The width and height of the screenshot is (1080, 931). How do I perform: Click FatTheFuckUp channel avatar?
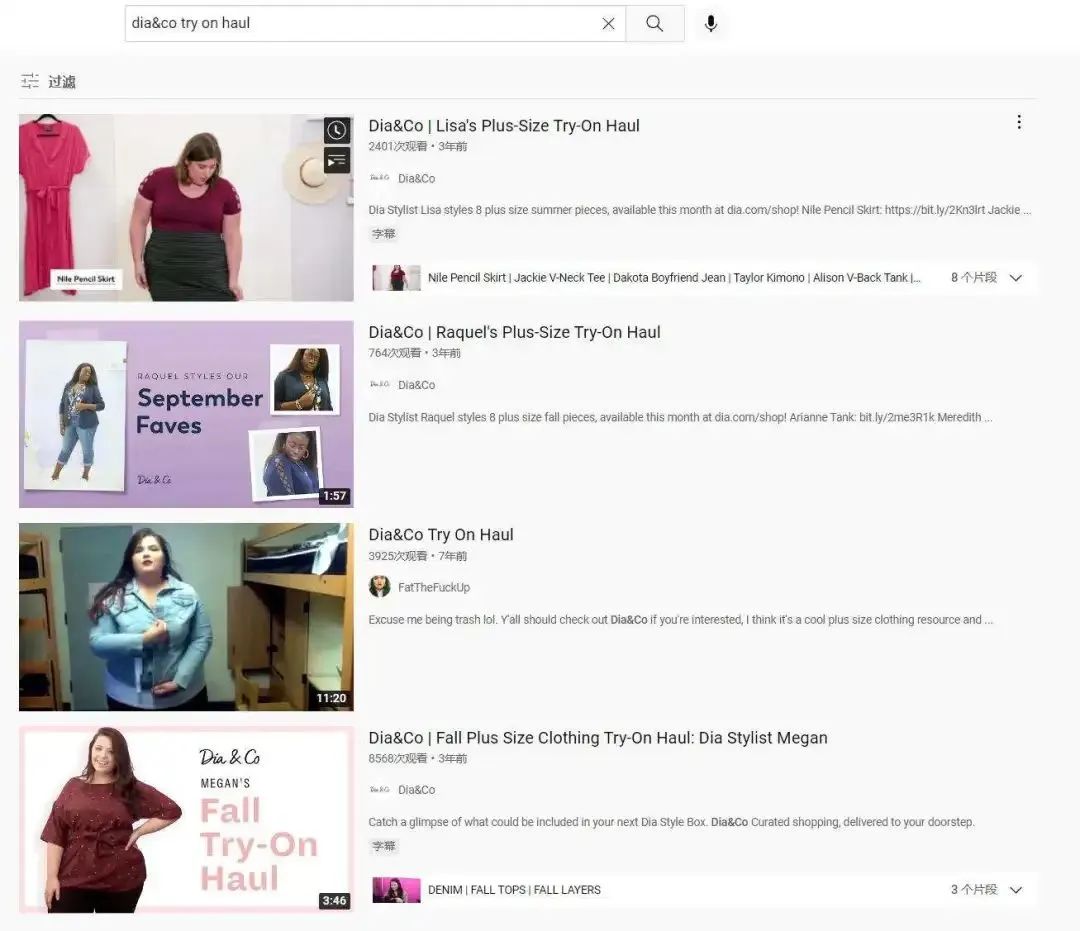(380, 587)
